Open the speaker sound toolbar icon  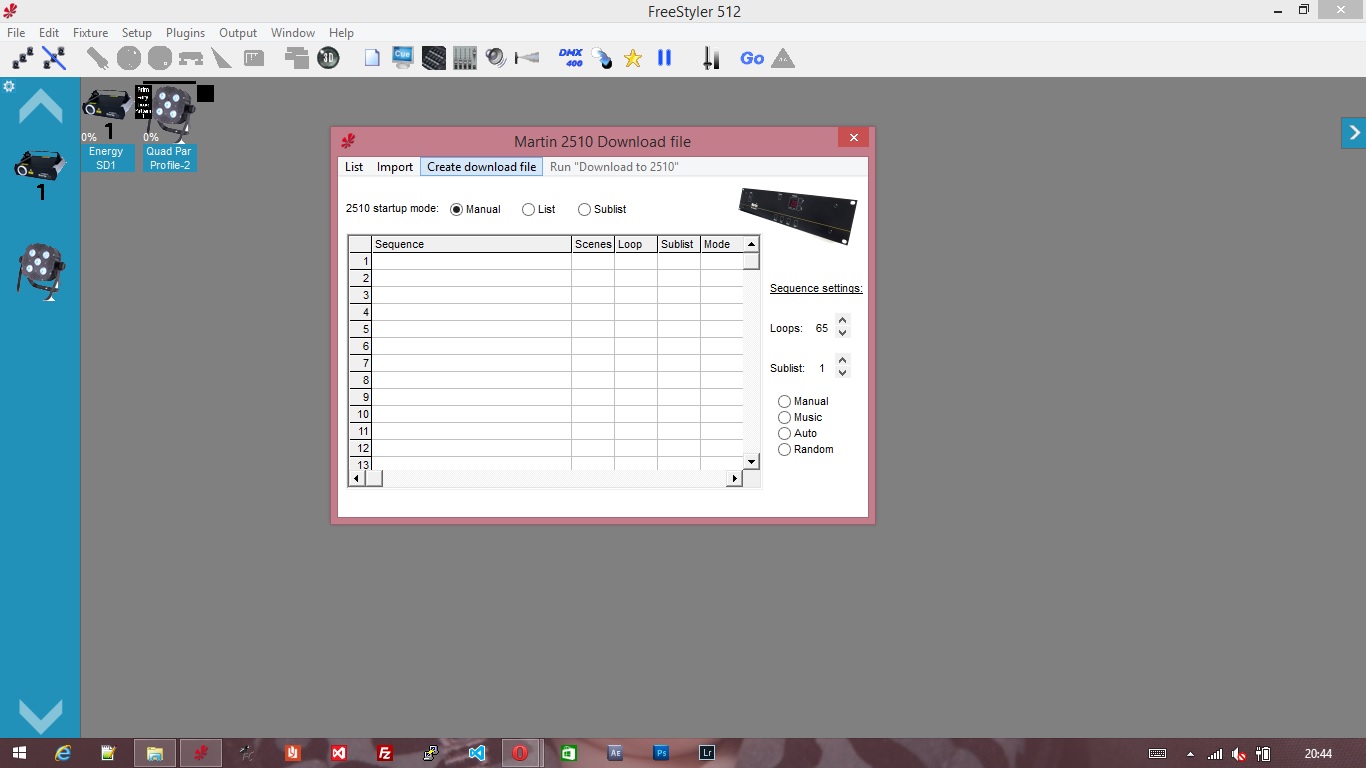pyautogui.click(x=496, y=58)
